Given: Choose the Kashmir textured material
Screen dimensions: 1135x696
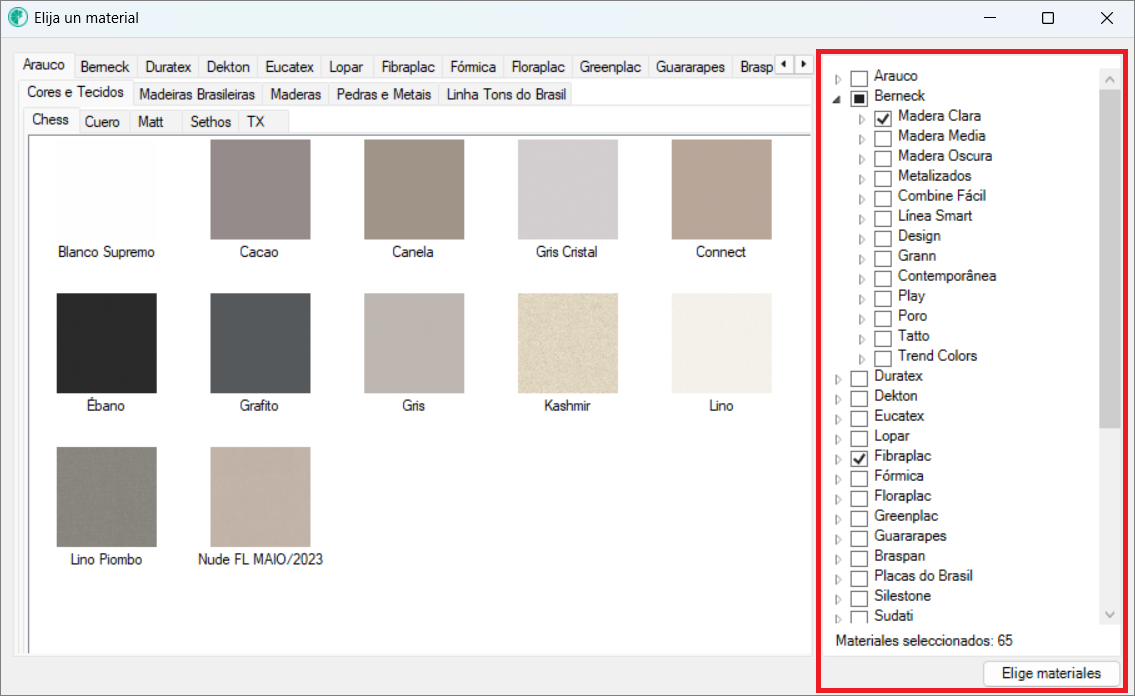Looking at the screenshot, I should pyautogui.click(x=567, y=343).
